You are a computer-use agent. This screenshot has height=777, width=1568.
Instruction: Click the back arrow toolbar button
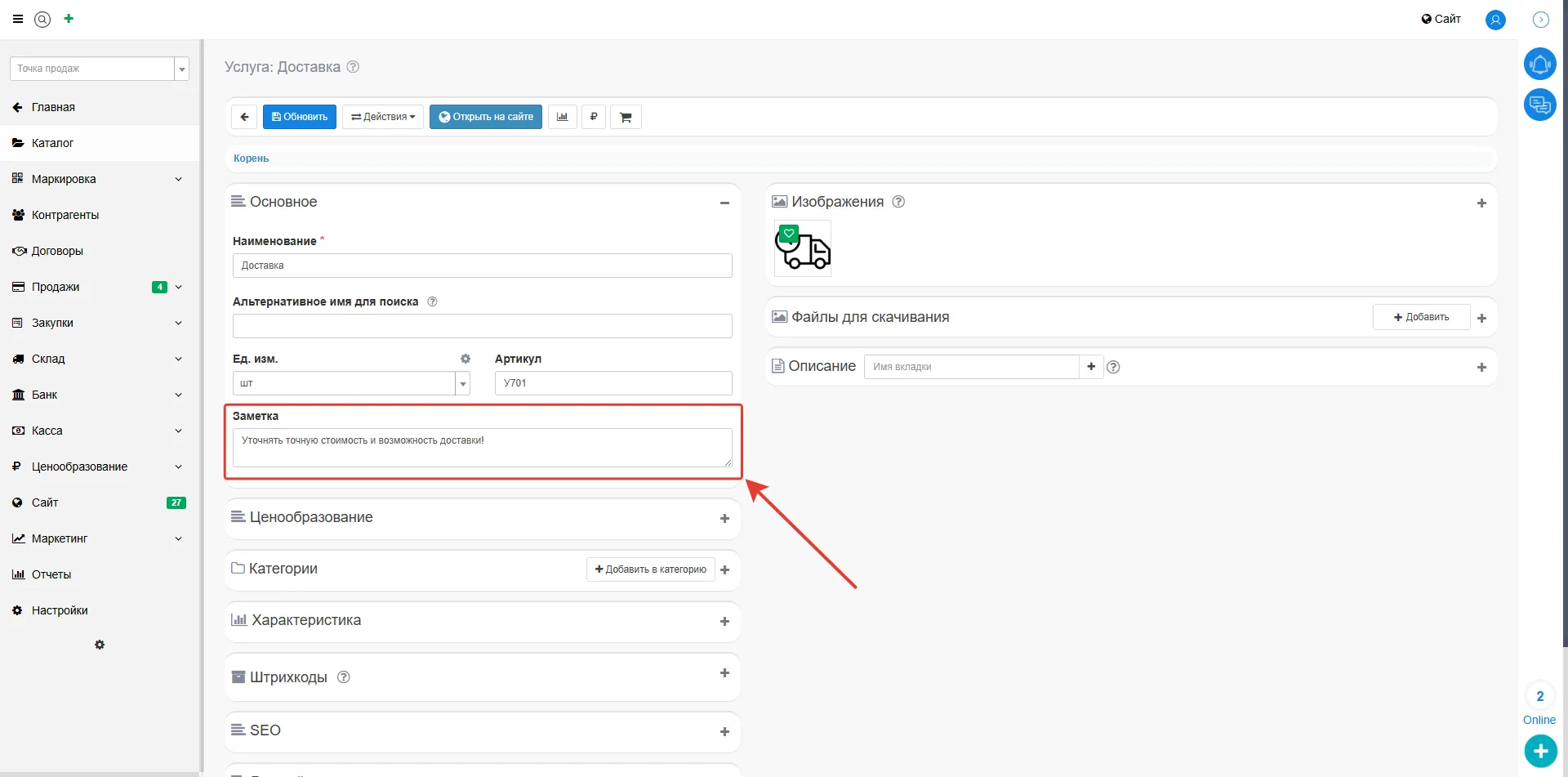(244, 117)
